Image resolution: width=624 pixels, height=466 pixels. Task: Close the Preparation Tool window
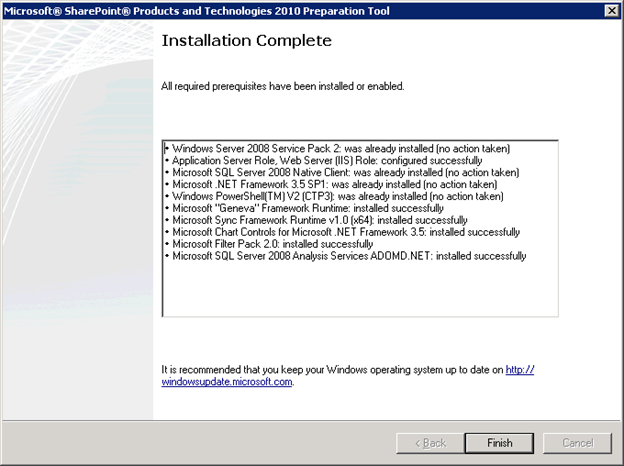coord(611,10)
